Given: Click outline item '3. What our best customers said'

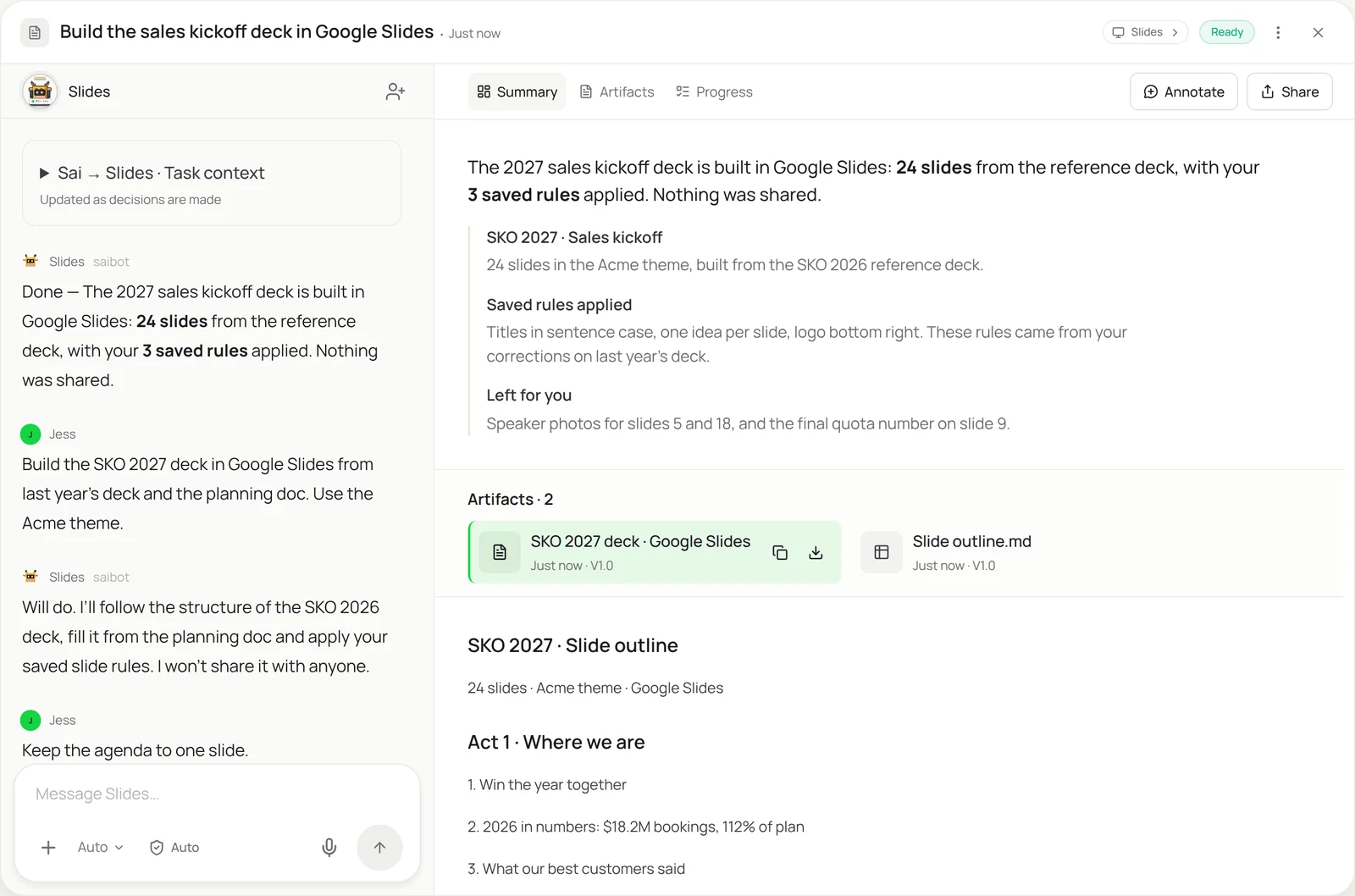Looking at the screenshot, I should (576, 869).
